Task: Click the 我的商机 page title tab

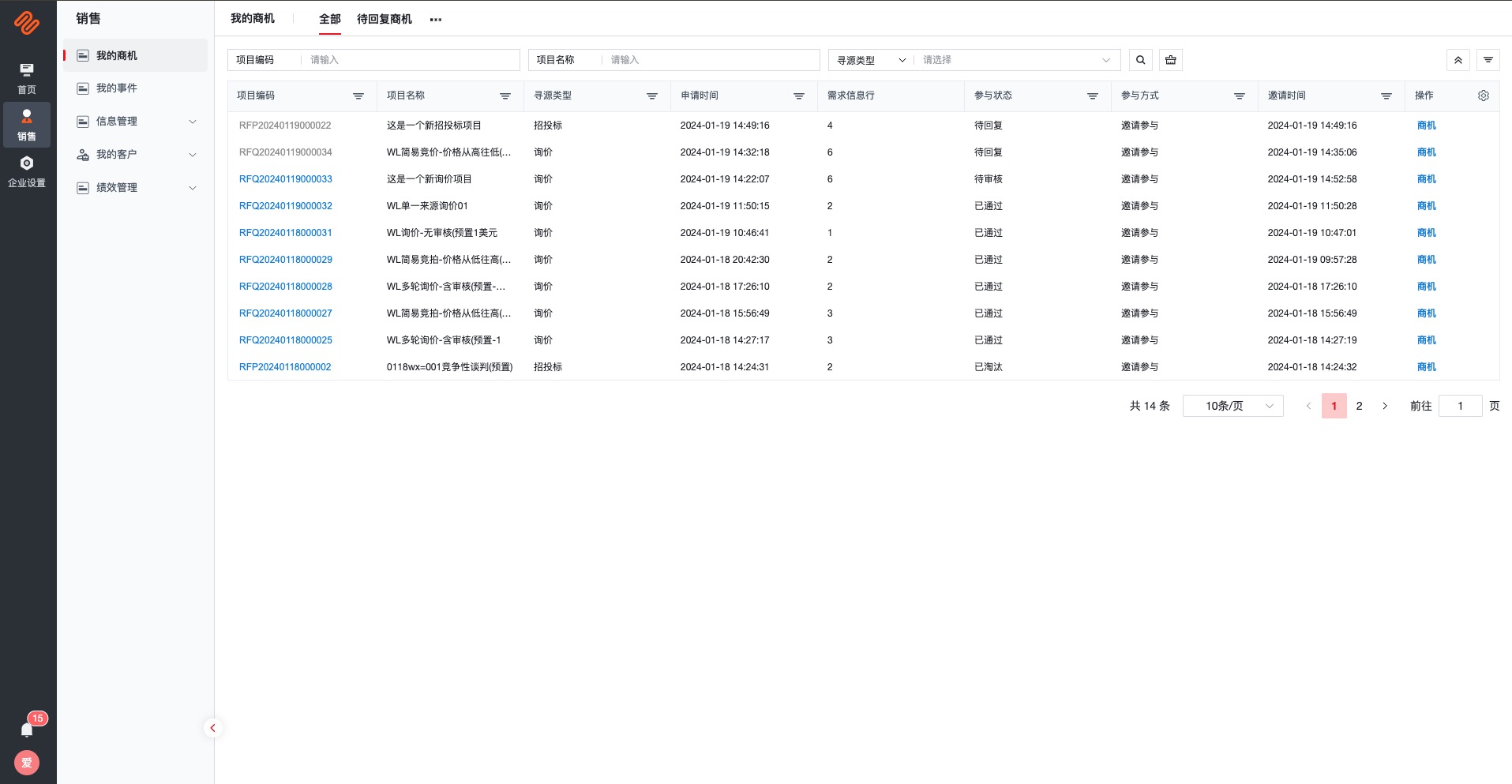Action: click(x=253, y=18)
